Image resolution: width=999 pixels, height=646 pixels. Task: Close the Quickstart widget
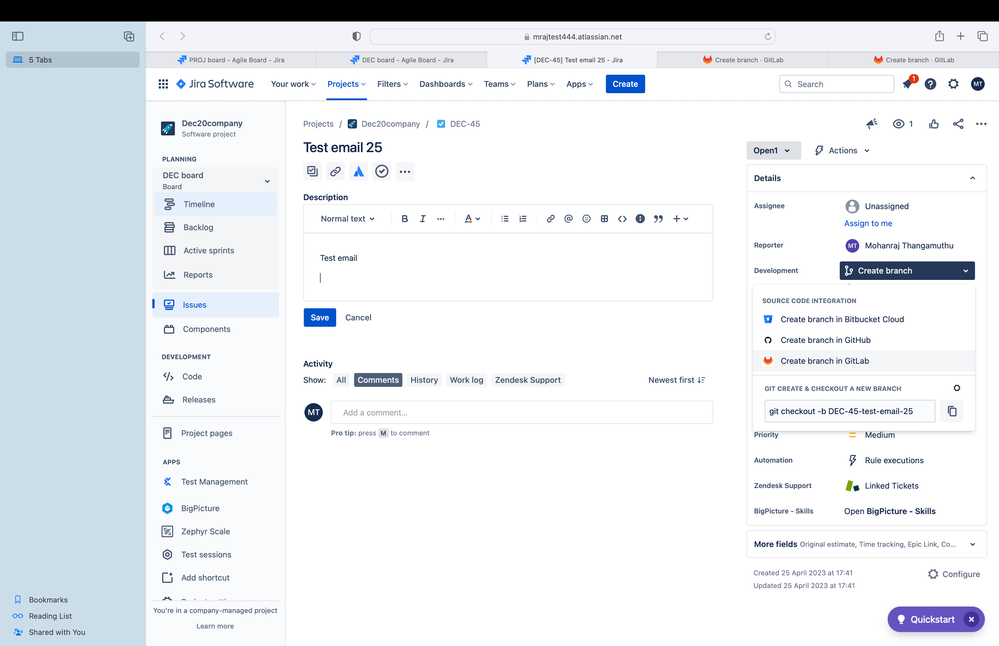pos(971,619)
